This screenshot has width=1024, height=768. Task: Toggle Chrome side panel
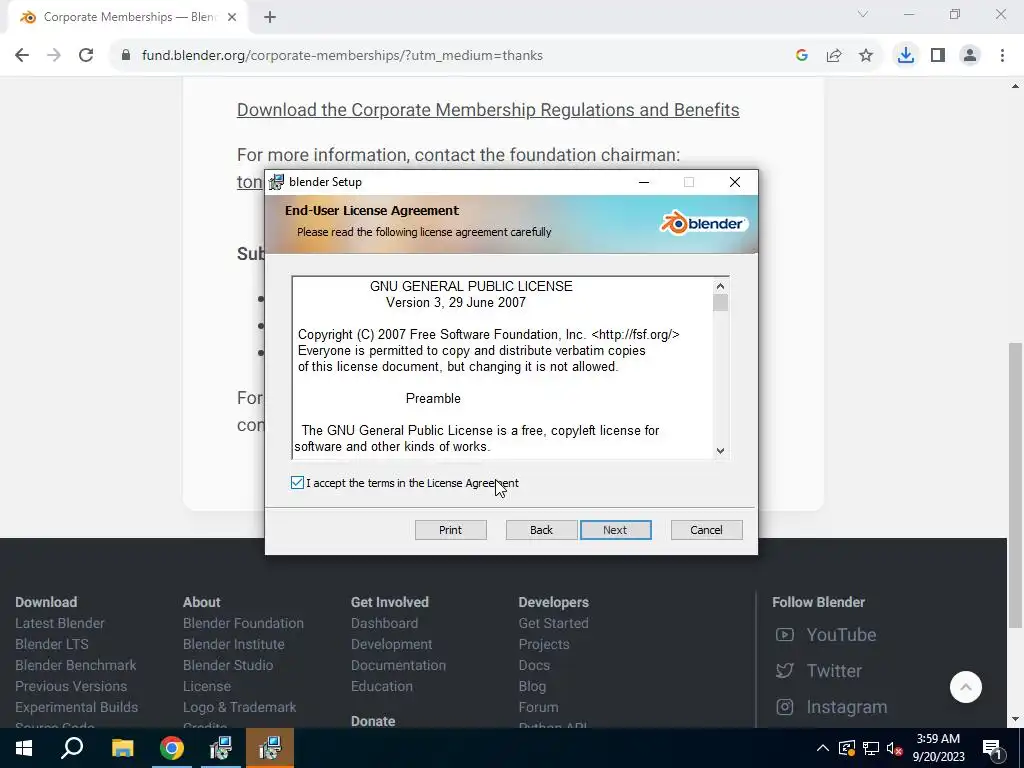[938, 56]
